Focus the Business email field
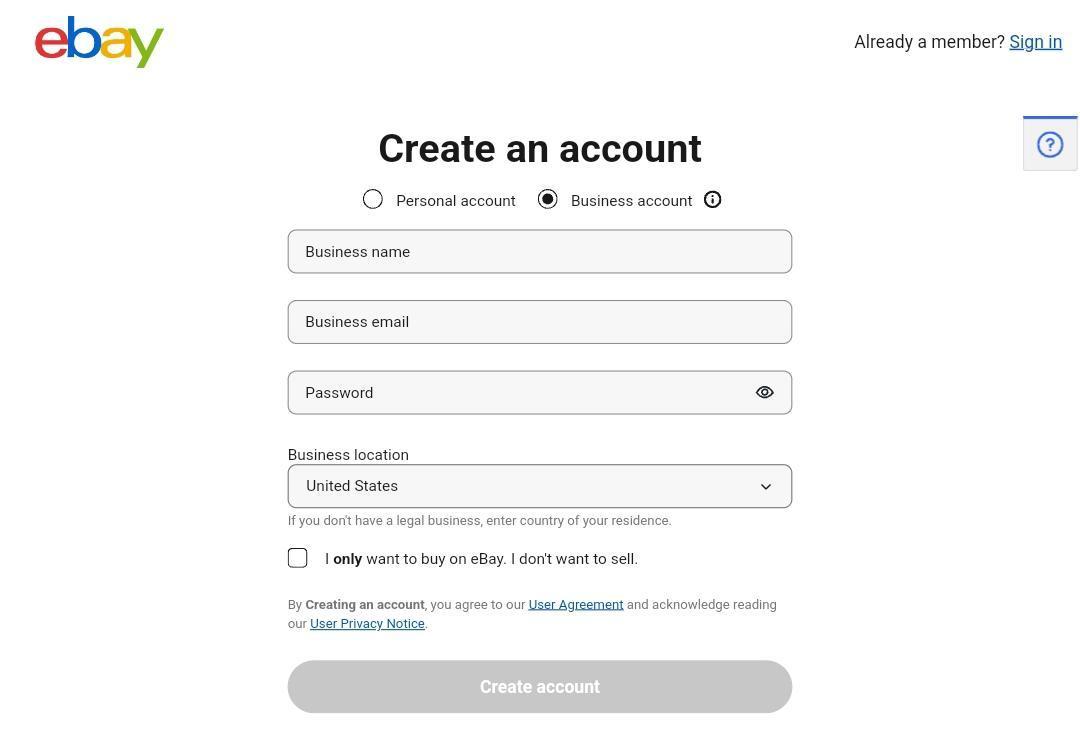Screen dimensions: 1080x737 point(540,322)
